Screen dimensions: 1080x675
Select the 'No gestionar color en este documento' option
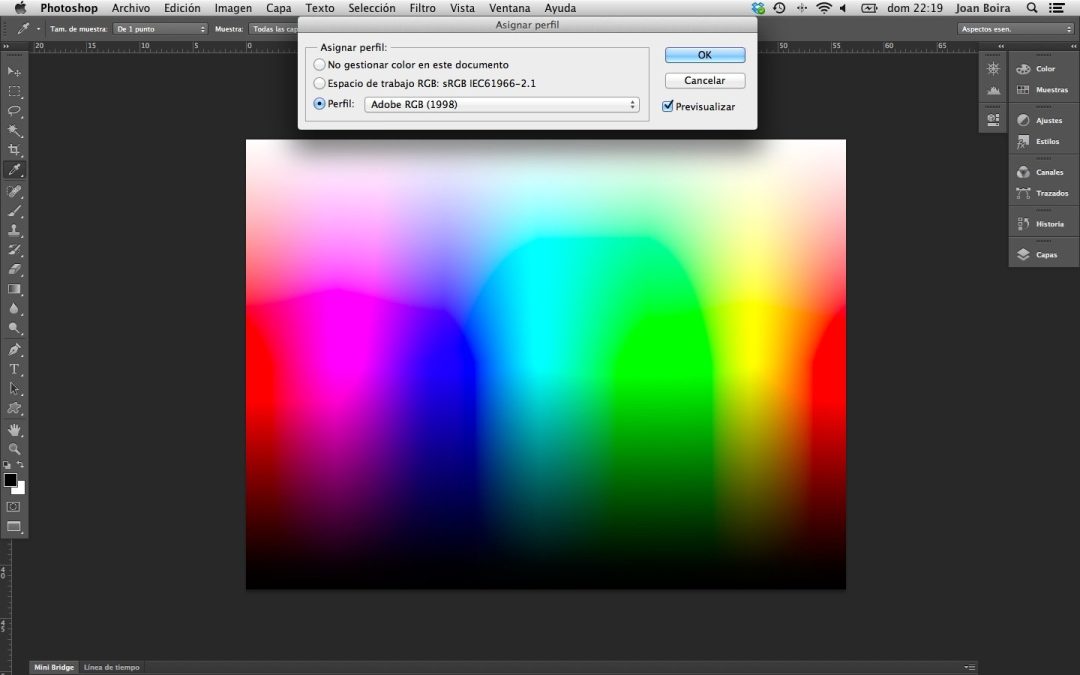click(x=319, y=64)
